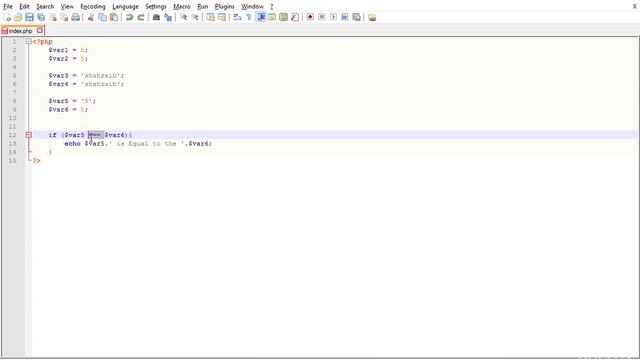The height and width of the screenshot is (360, 640).
Task: Open the Language menu
Action: click(125, 7)
